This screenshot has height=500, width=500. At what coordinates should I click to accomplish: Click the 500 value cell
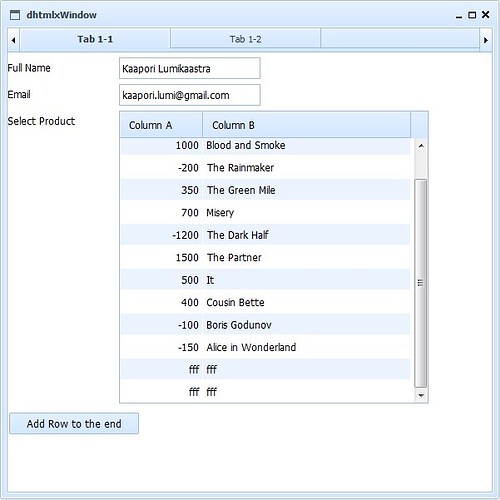pos(162,280)
